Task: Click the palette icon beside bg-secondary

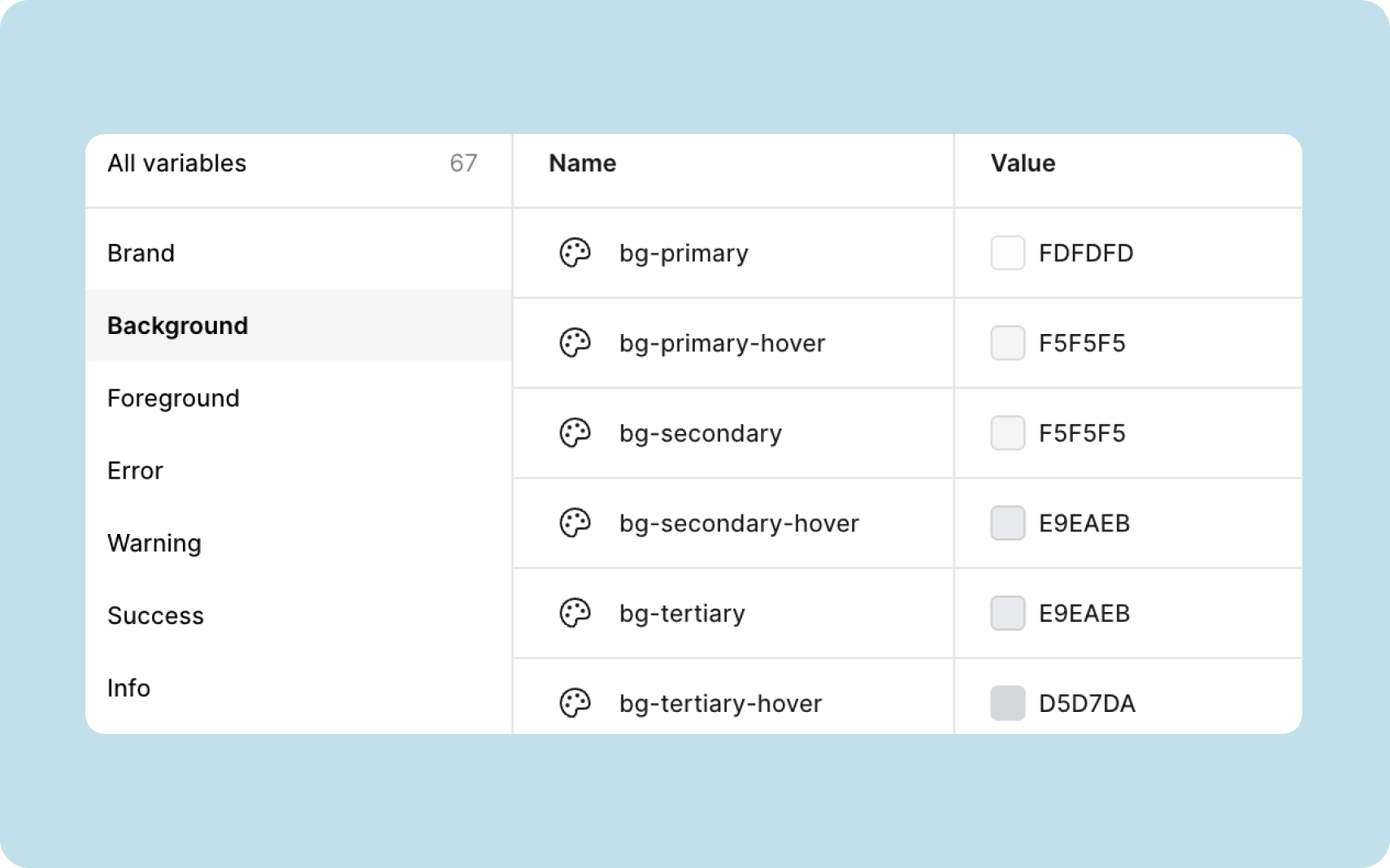Action: pyautogui.click(x=575, y=433)
